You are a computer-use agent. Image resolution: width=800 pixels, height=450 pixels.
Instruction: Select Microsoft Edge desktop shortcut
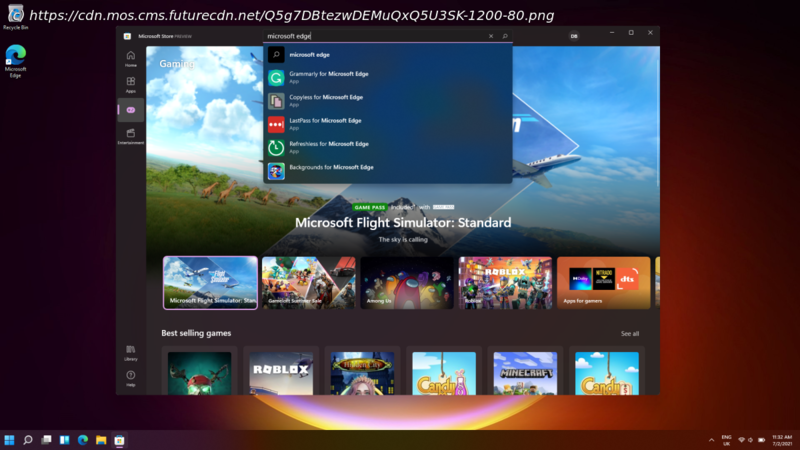pos(15,61)
